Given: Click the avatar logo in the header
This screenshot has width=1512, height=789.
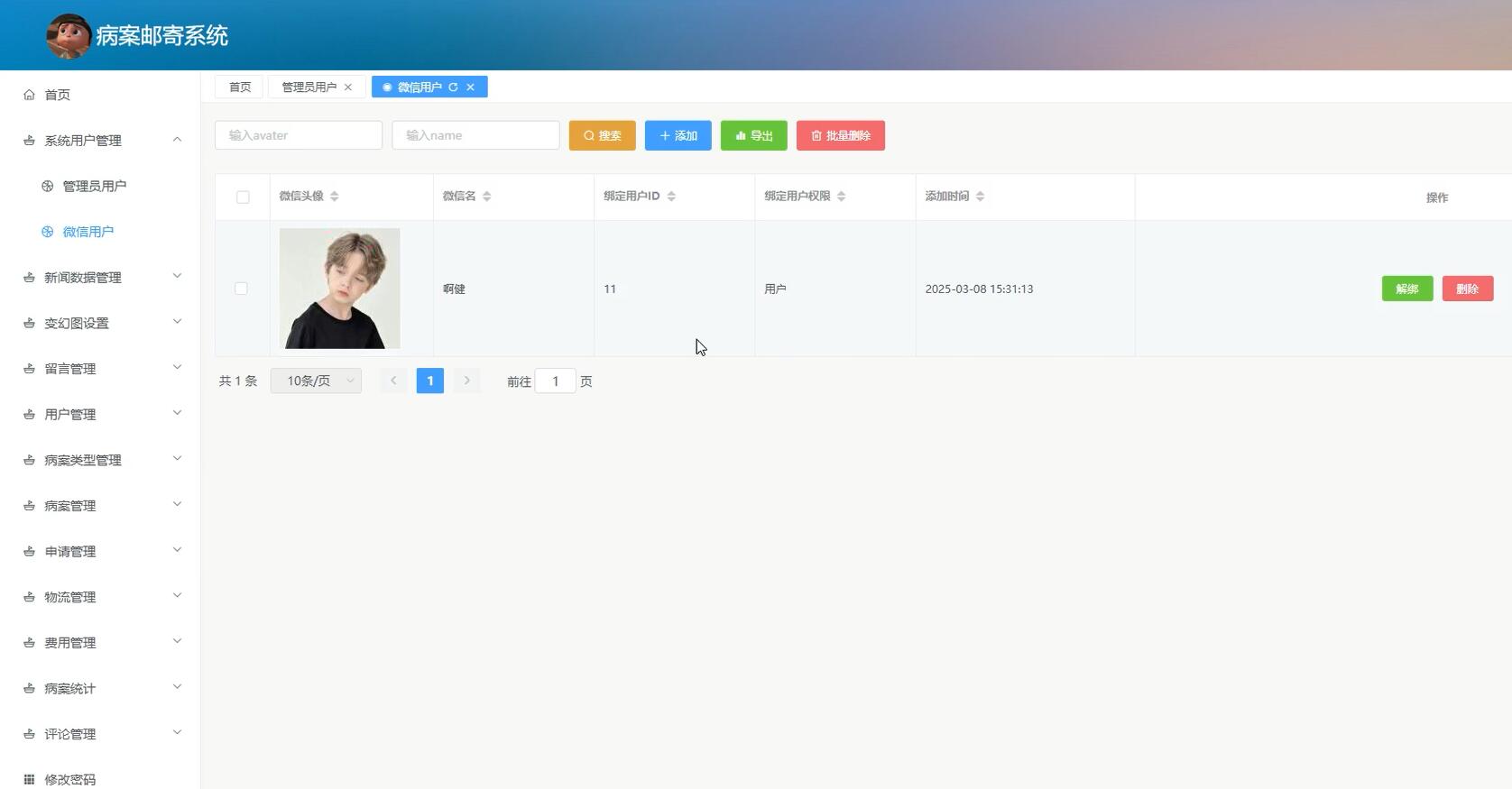Looking at the screenshot, I should 69,36.
